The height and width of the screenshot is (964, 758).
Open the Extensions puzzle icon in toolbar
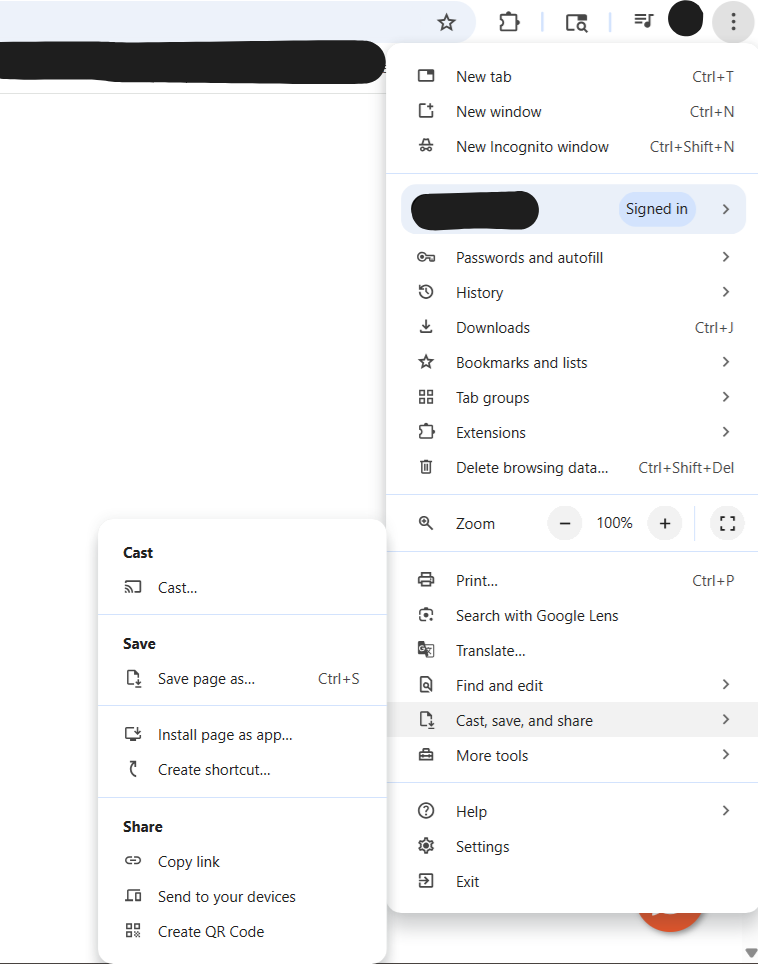(509, 22)
